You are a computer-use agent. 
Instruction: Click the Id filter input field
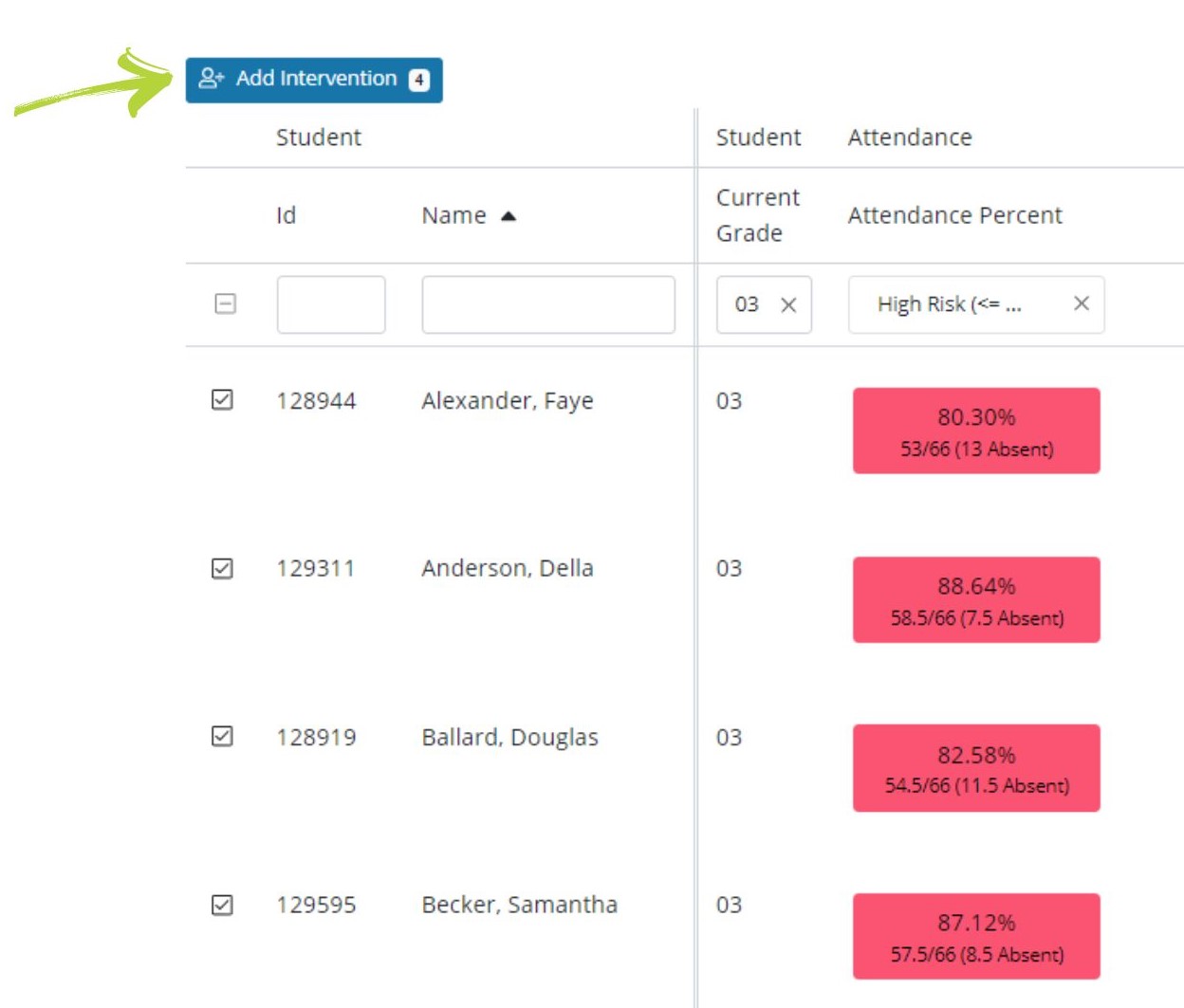point(330,304)
